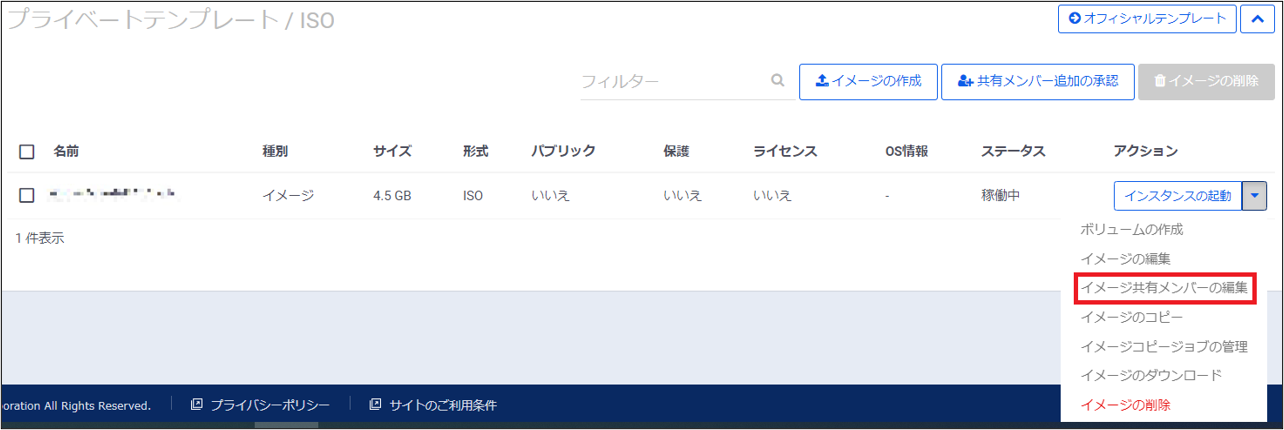The width and height of the screenshot is (1284, 430).
Task: Click the disabled イメージの削除 toolbar button
Action: click(x=1206, y=81)
